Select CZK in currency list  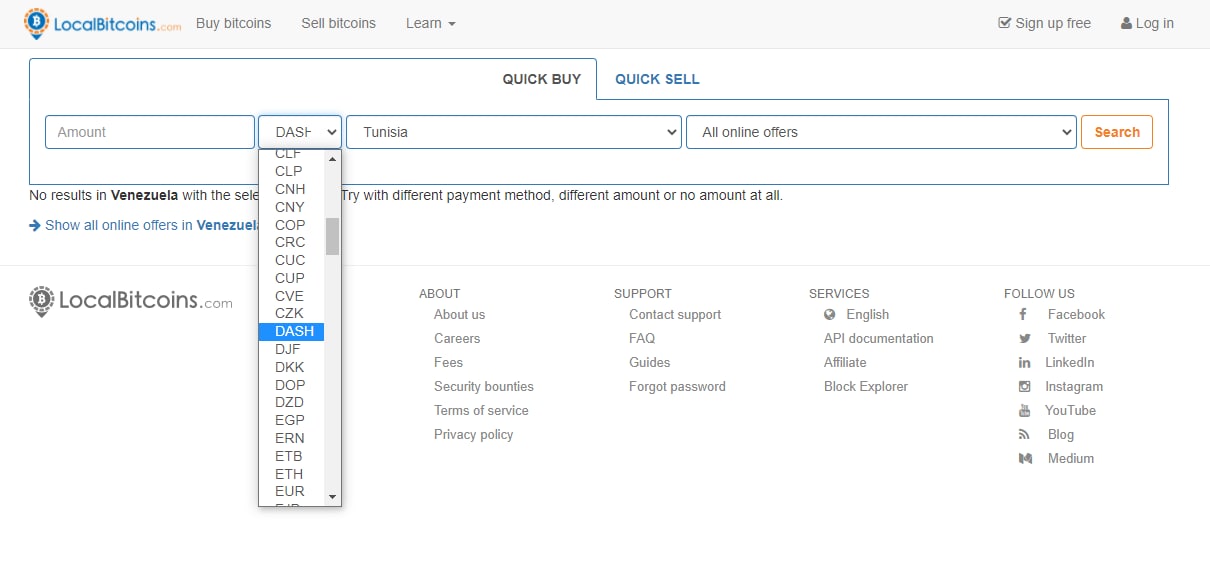tap(291, 313)
